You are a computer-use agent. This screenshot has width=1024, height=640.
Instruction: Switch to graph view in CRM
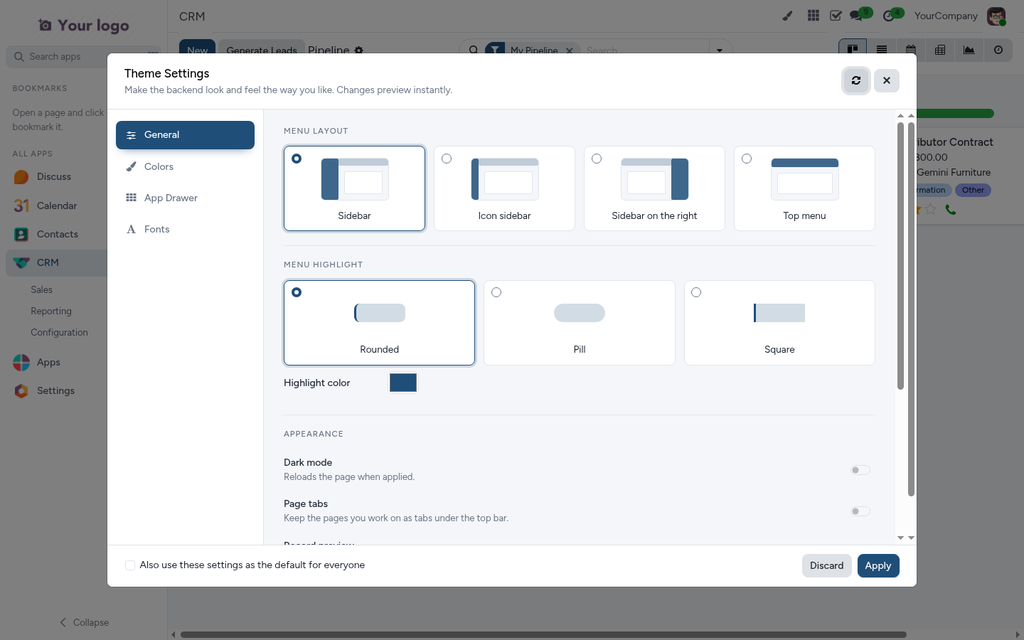(969, 50)
